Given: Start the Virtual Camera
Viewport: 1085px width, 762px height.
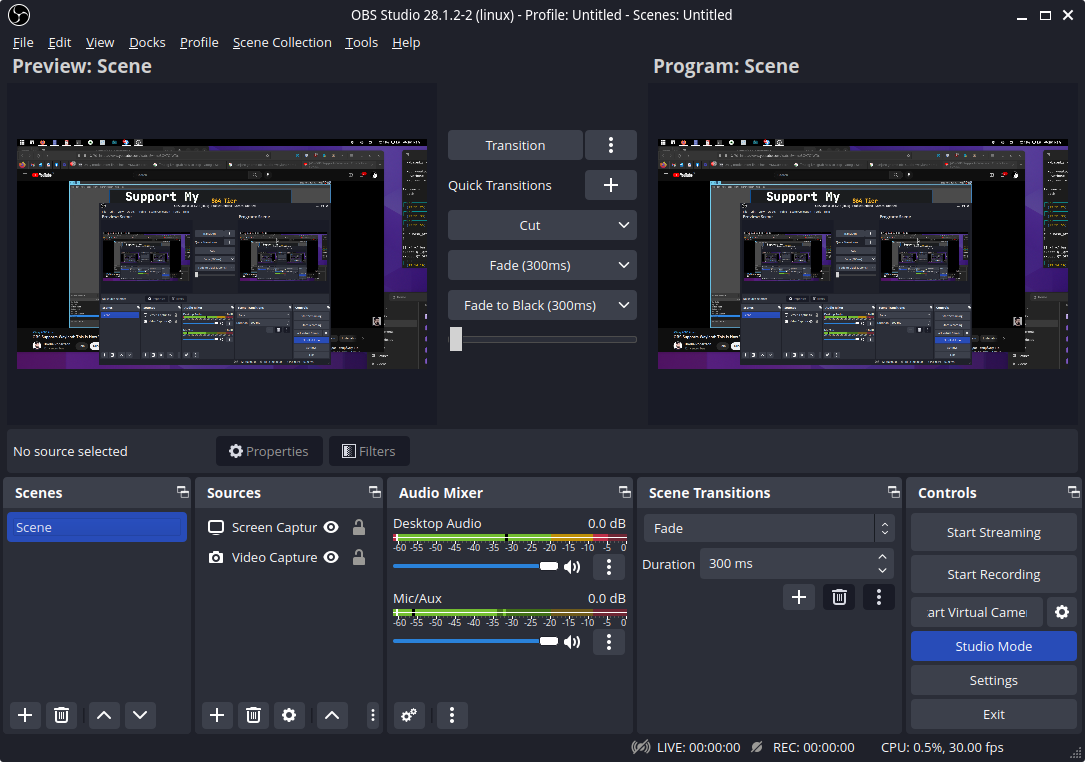Looking at the screenshot, I should 976,612.
